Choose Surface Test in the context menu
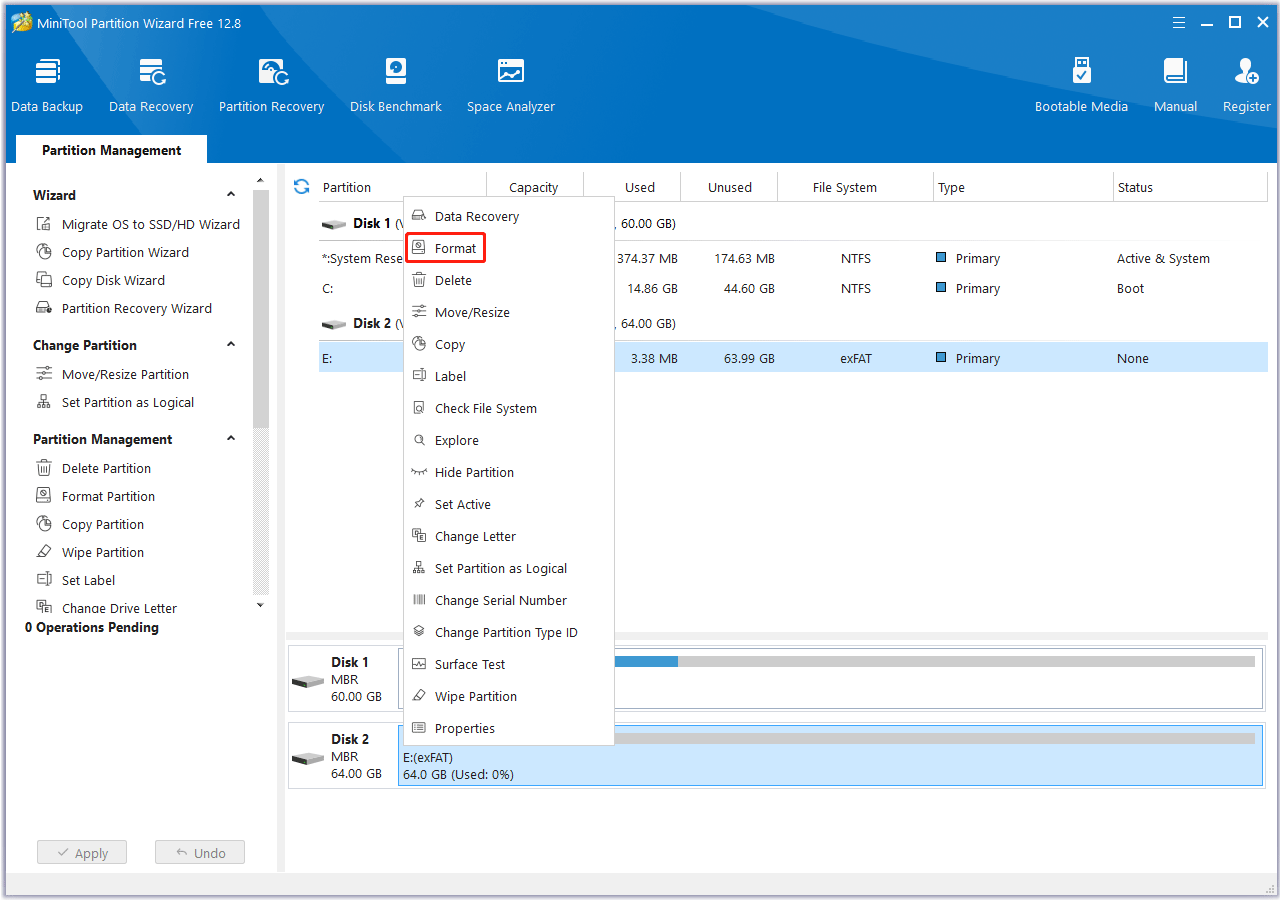The width and height of the screenshot is (1280, 900). click(x=508, y=664)
